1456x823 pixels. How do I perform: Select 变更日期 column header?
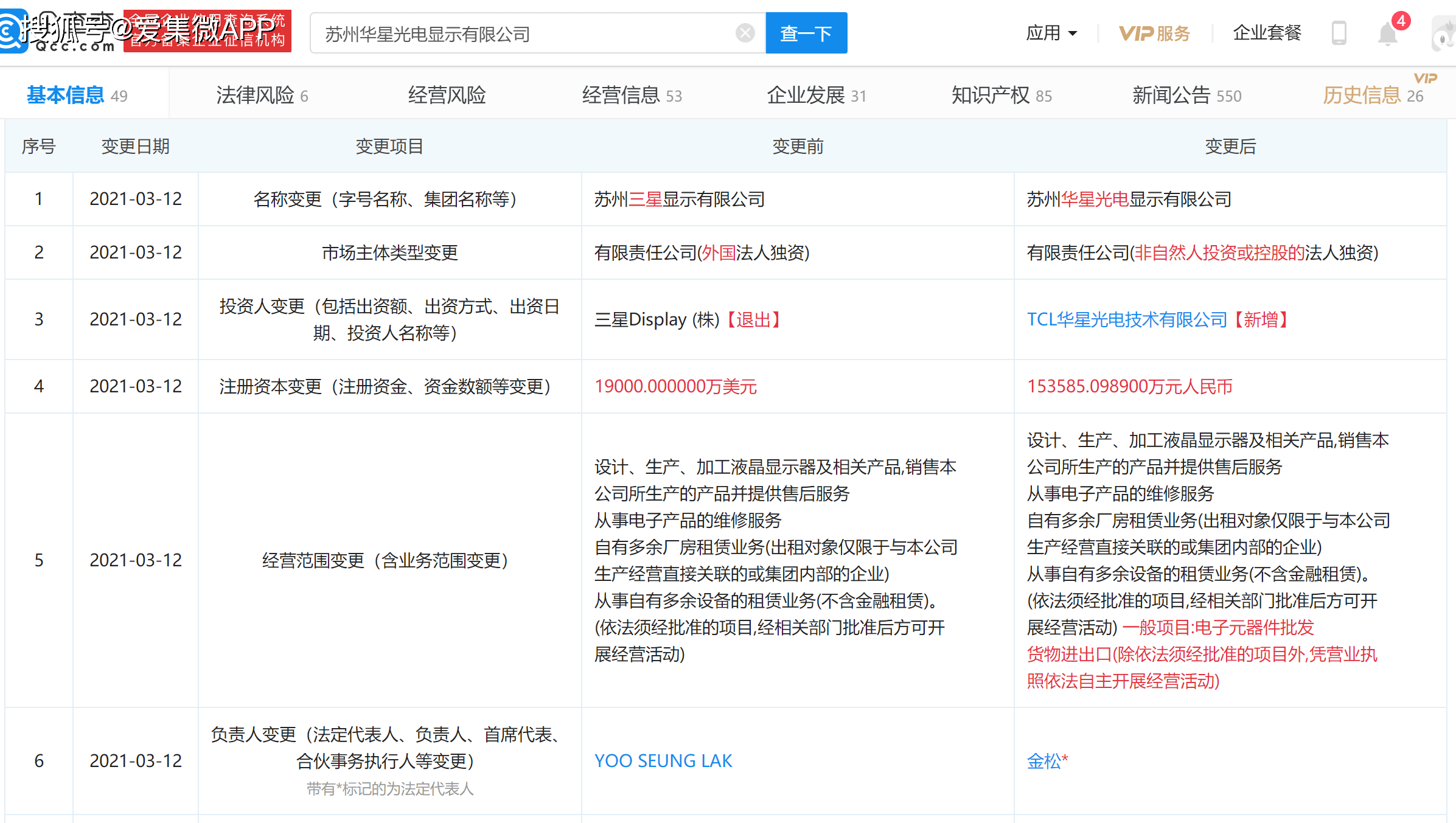tap(135, 146)
